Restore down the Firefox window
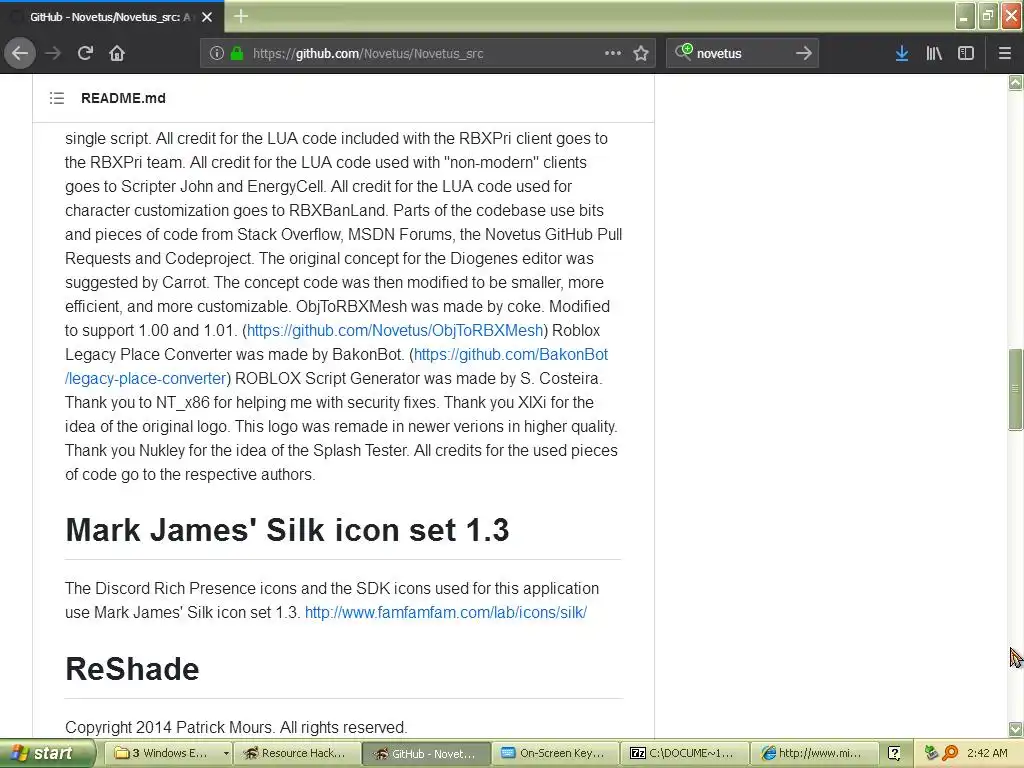 (988, 16)
